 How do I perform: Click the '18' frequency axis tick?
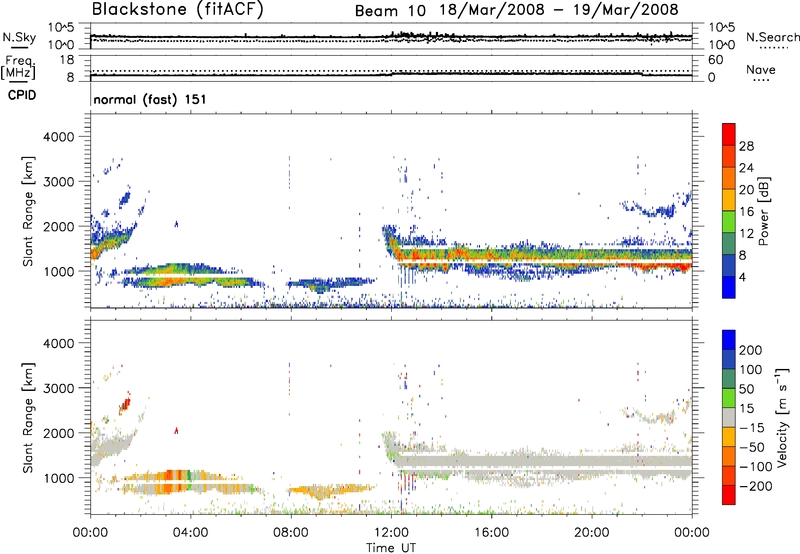click(x=67, y=60)
